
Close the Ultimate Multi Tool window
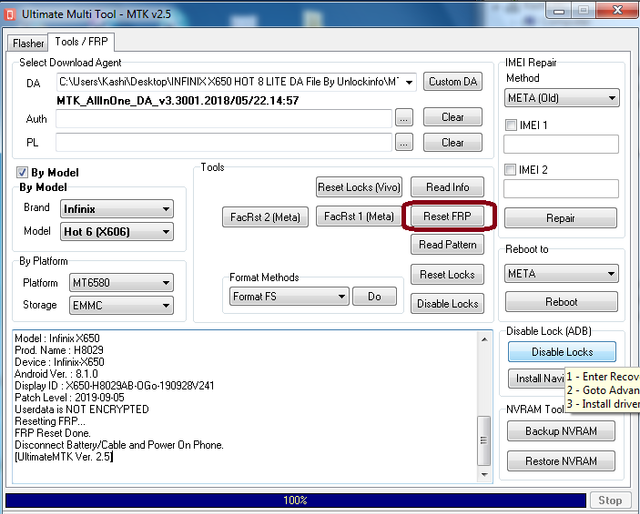[x=618, y=10]
